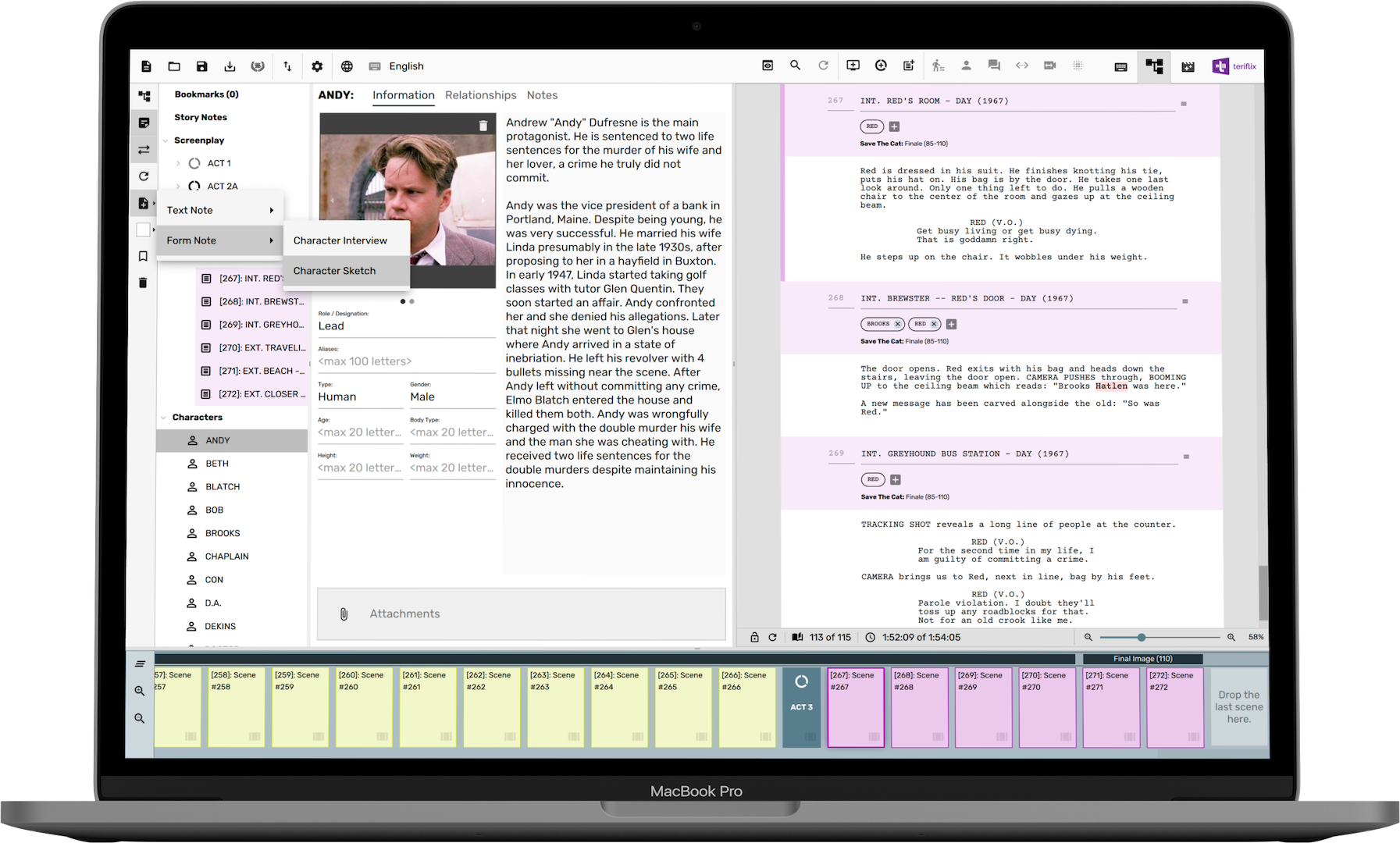The width and height of the screenshot is (1400, 843).
Task: Select the person/character icon in top-right toolbar
Action: pyautogui.click(x=966, y=66)
